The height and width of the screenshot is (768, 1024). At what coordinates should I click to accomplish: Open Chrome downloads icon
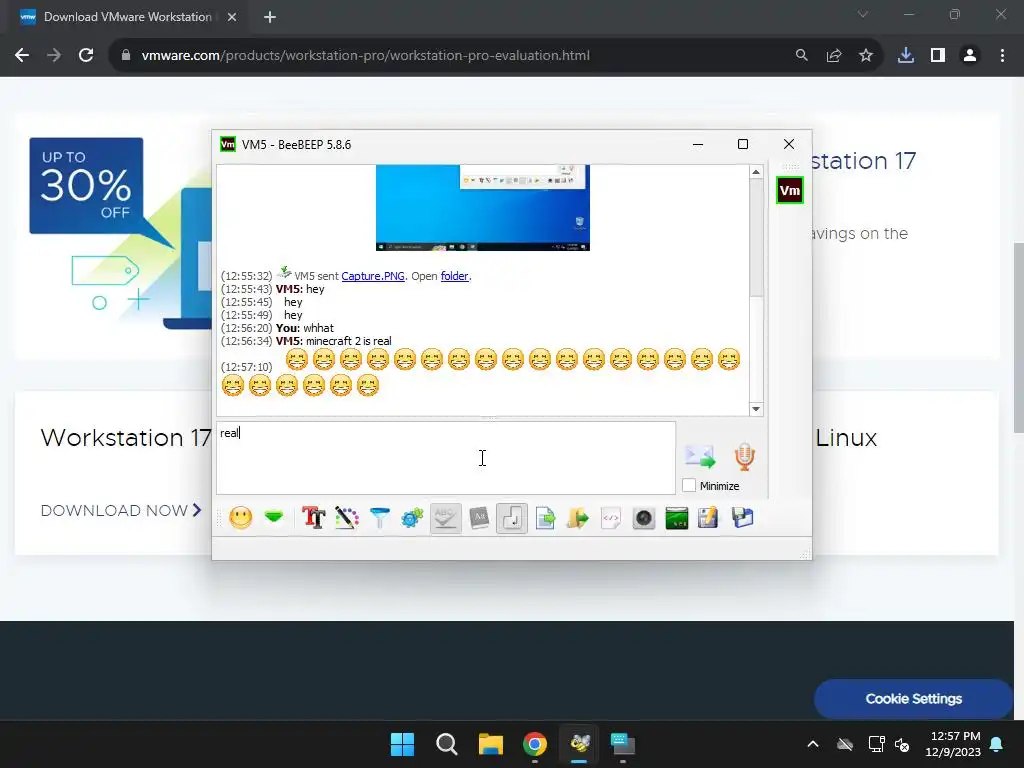pos(906,56)
